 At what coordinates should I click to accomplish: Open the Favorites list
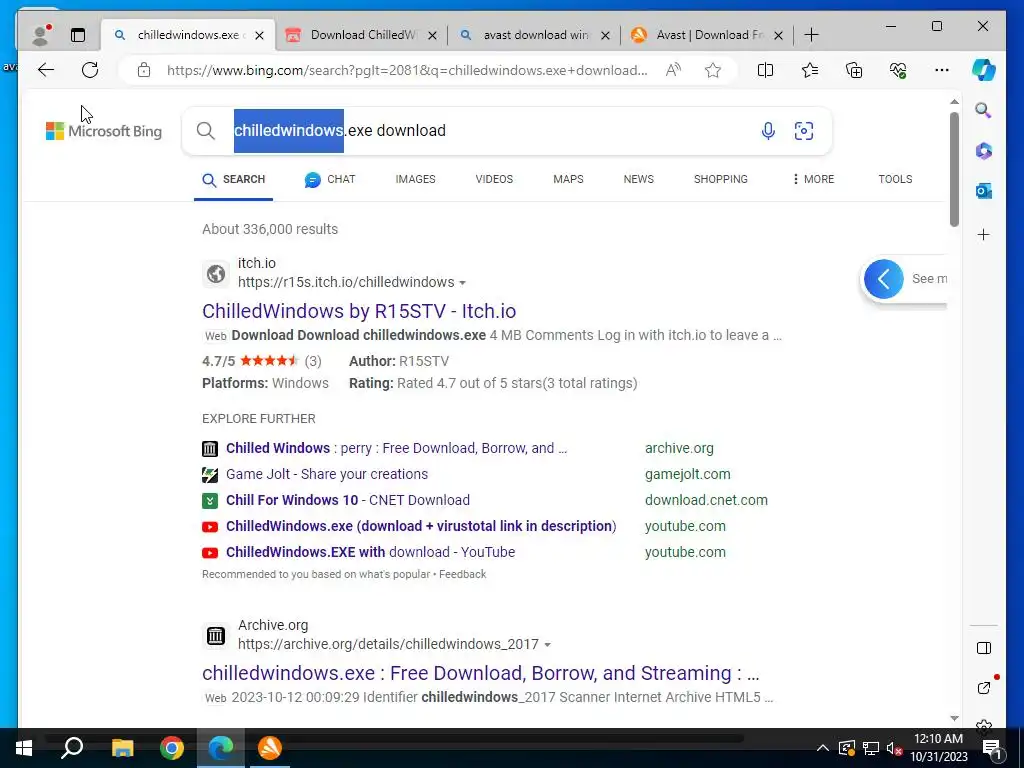810,70
